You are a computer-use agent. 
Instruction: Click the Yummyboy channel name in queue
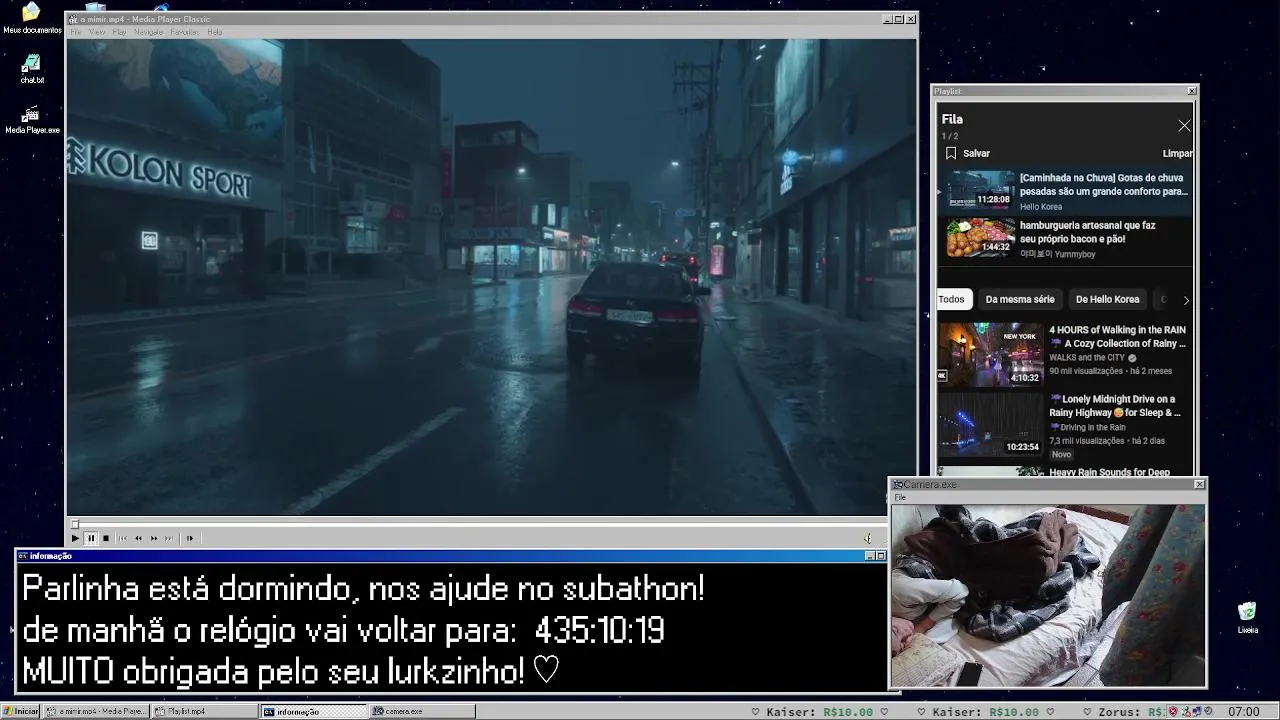[1058, 254]
